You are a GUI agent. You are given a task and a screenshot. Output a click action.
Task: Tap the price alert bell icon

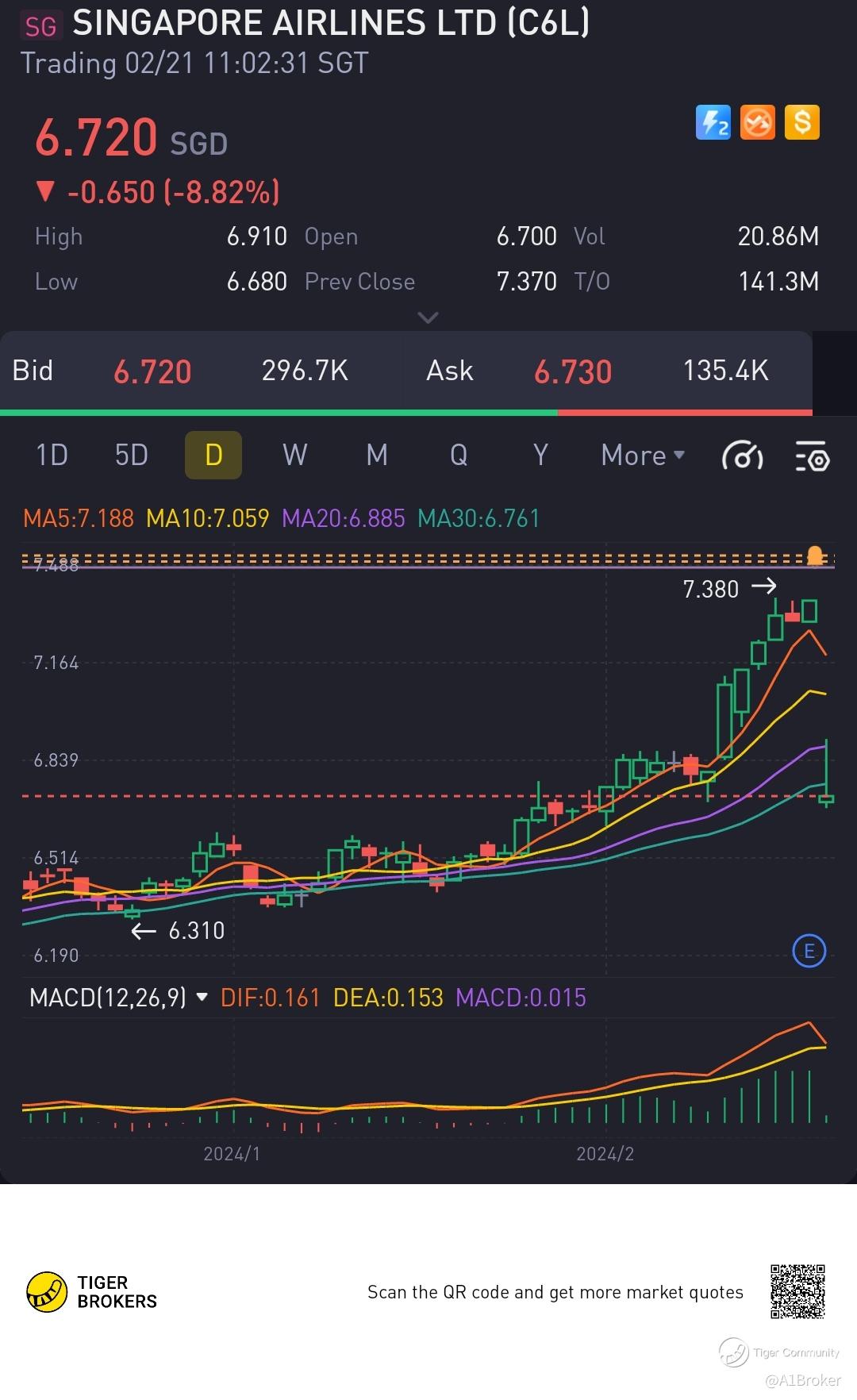[815, 556]
